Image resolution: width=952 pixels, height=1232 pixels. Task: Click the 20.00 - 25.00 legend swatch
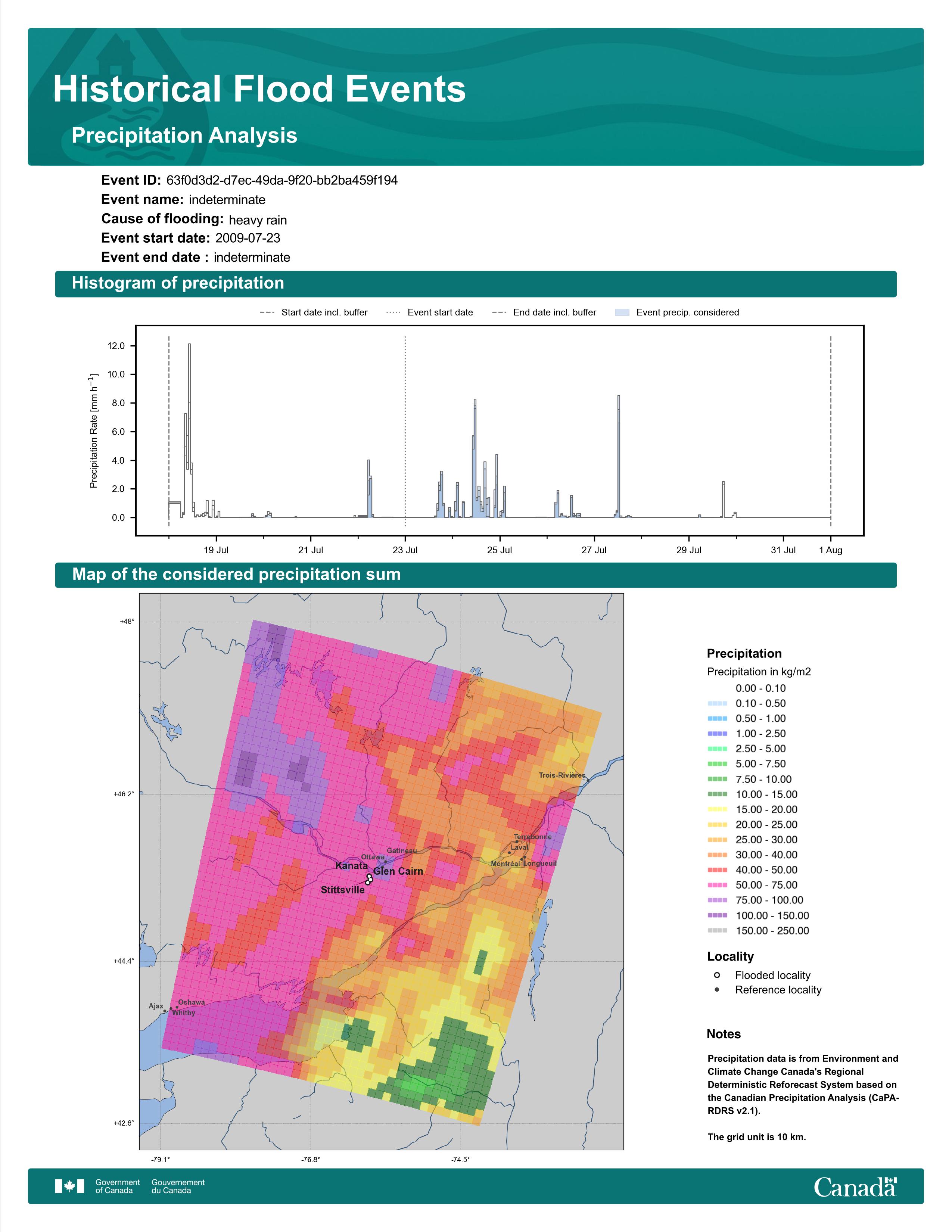[x=718, y=825]
